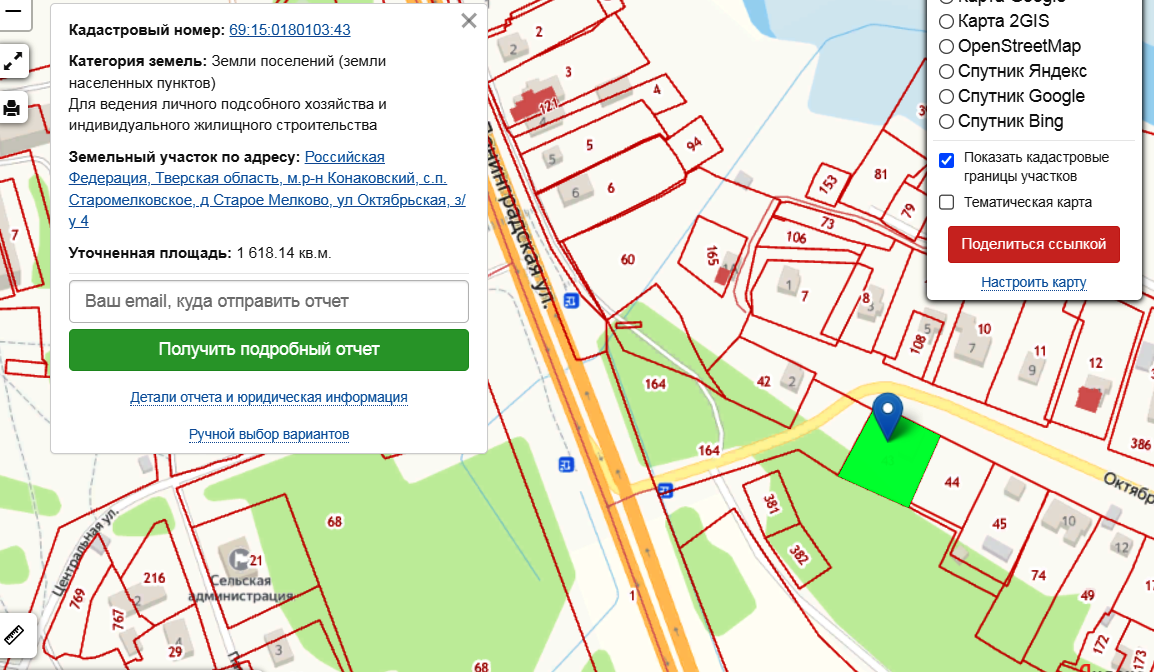The height and width of the screenshot is (672, 1167).
Task: Open the Настроить карту link
Action: point(1034,282)
